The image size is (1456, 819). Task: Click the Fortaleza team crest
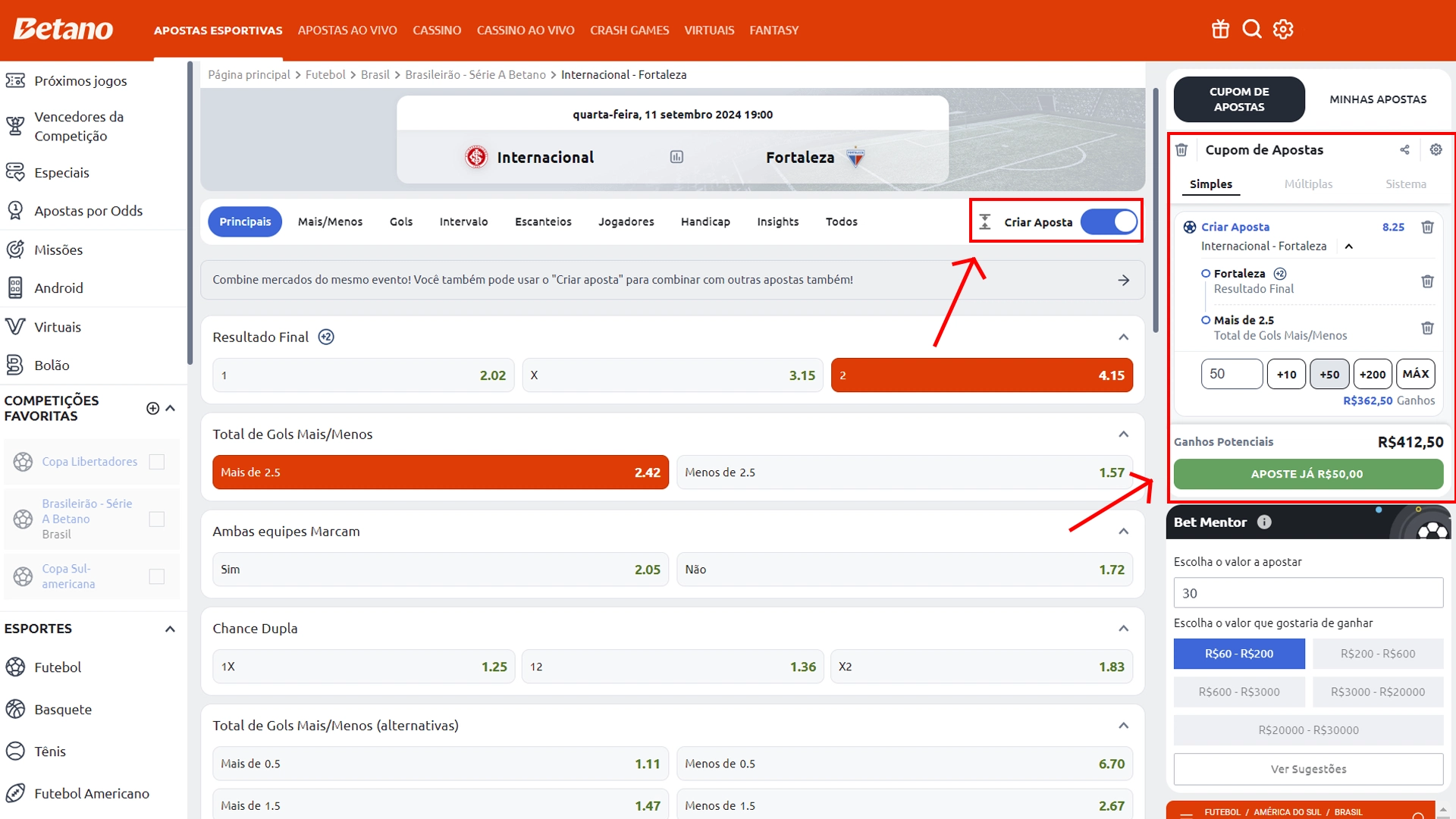pos(855,157)
